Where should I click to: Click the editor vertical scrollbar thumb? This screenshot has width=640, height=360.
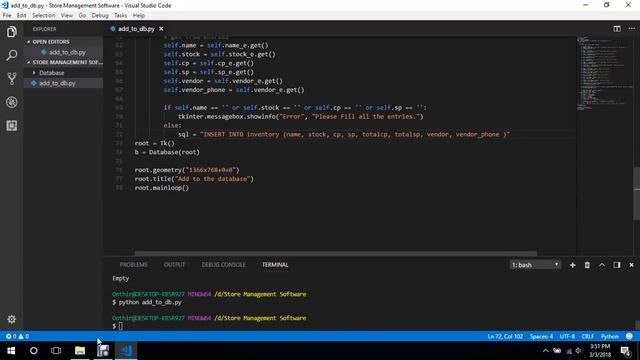tap(636, 194)
